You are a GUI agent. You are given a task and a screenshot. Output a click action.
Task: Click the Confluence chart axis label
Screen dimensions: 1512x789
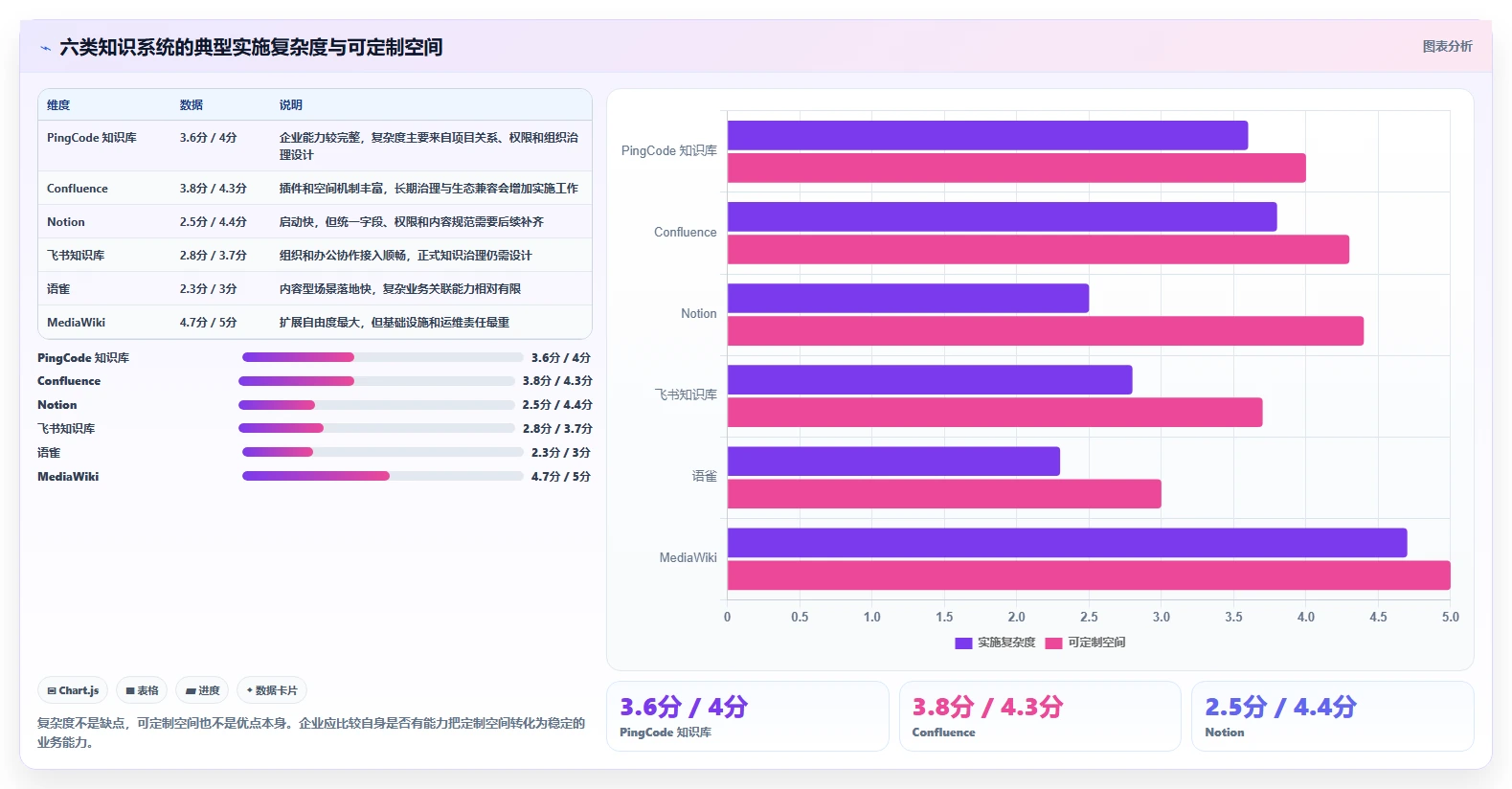pyautogui.click(x=685, y=232)
